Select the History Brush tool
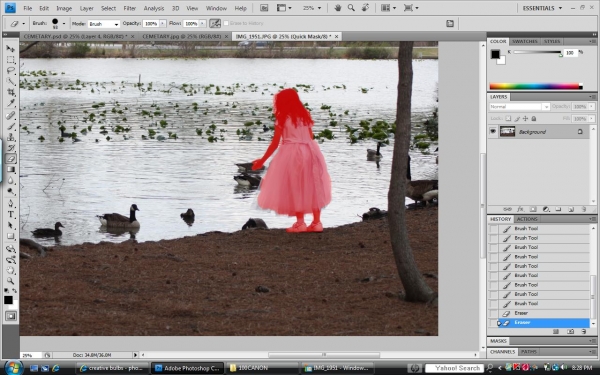The height and width of the screenshot is (375, 600). [x=10, y=148]
